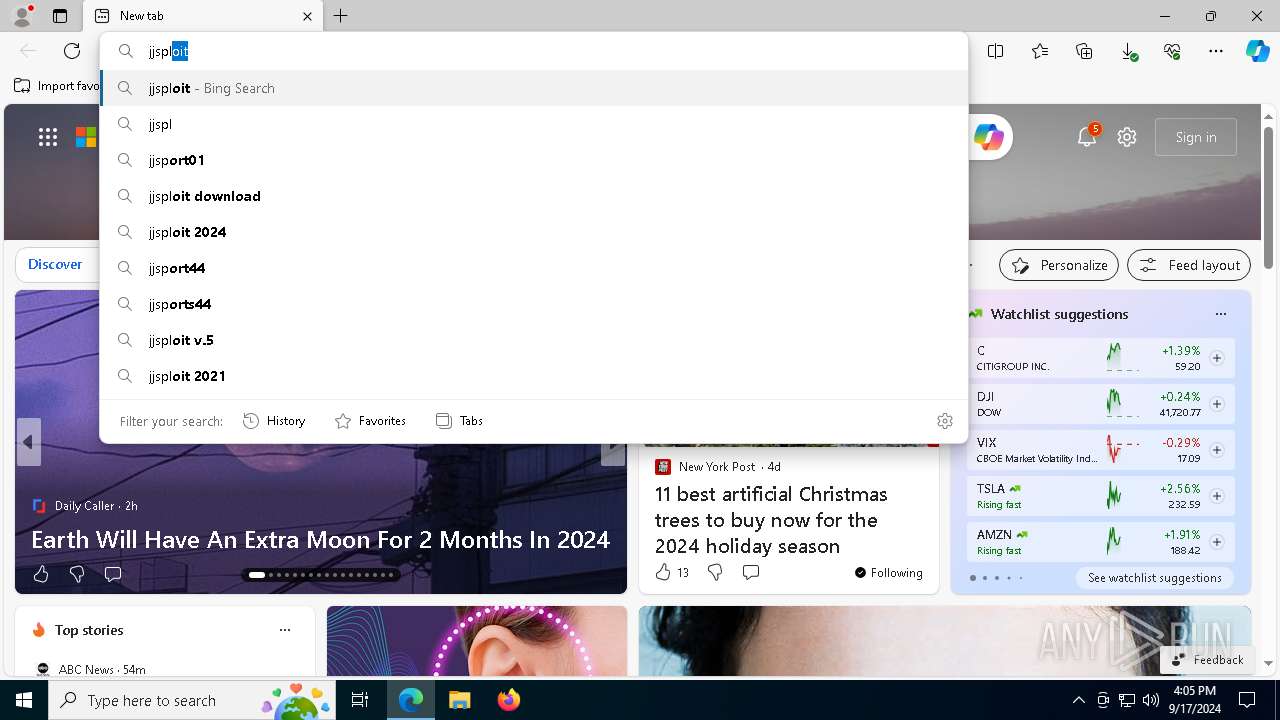Open Watchlist suggestions more options

pos(1220,314)
